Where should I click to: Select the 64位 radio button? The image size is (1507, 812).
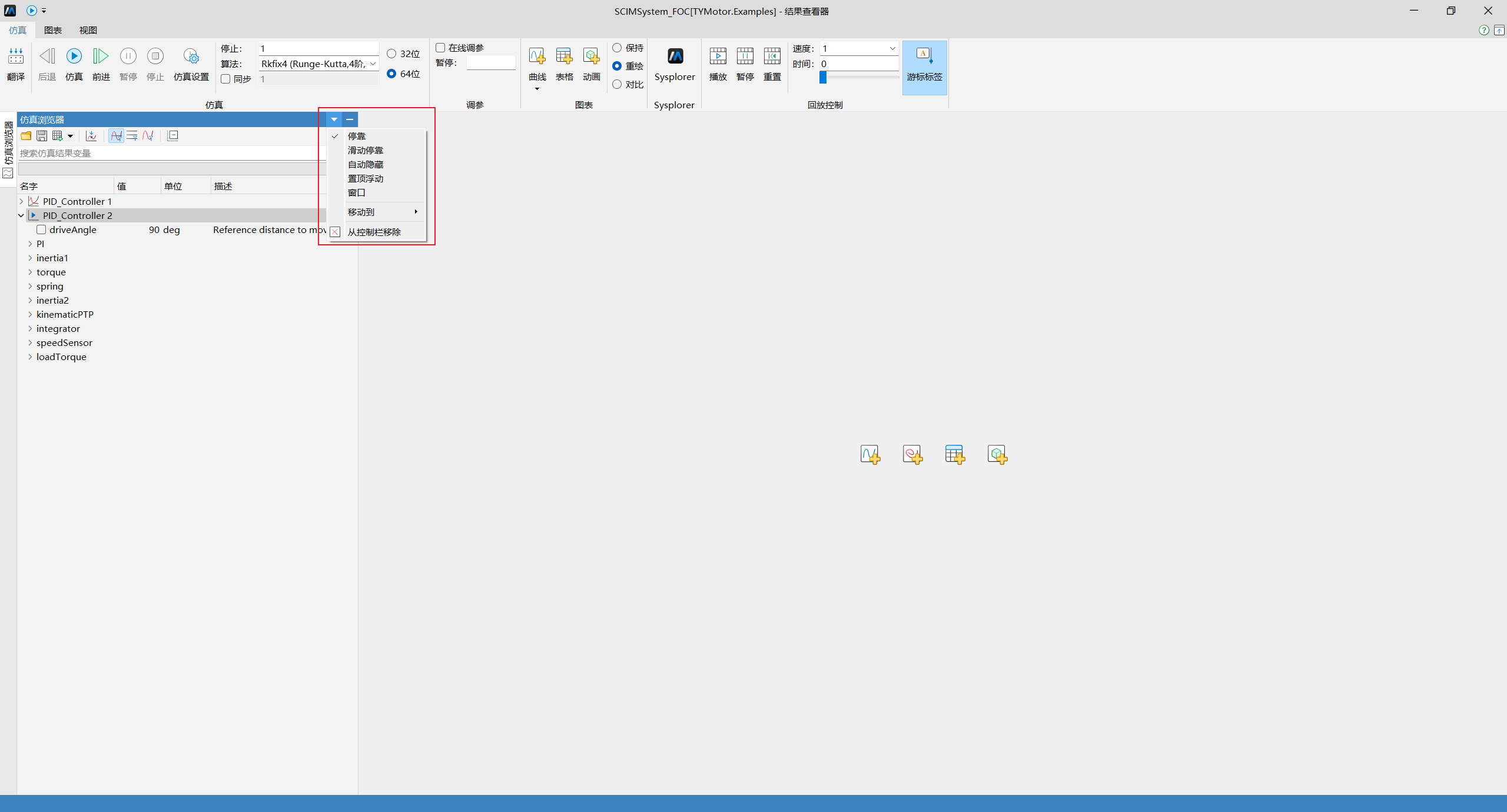[391, 74]
